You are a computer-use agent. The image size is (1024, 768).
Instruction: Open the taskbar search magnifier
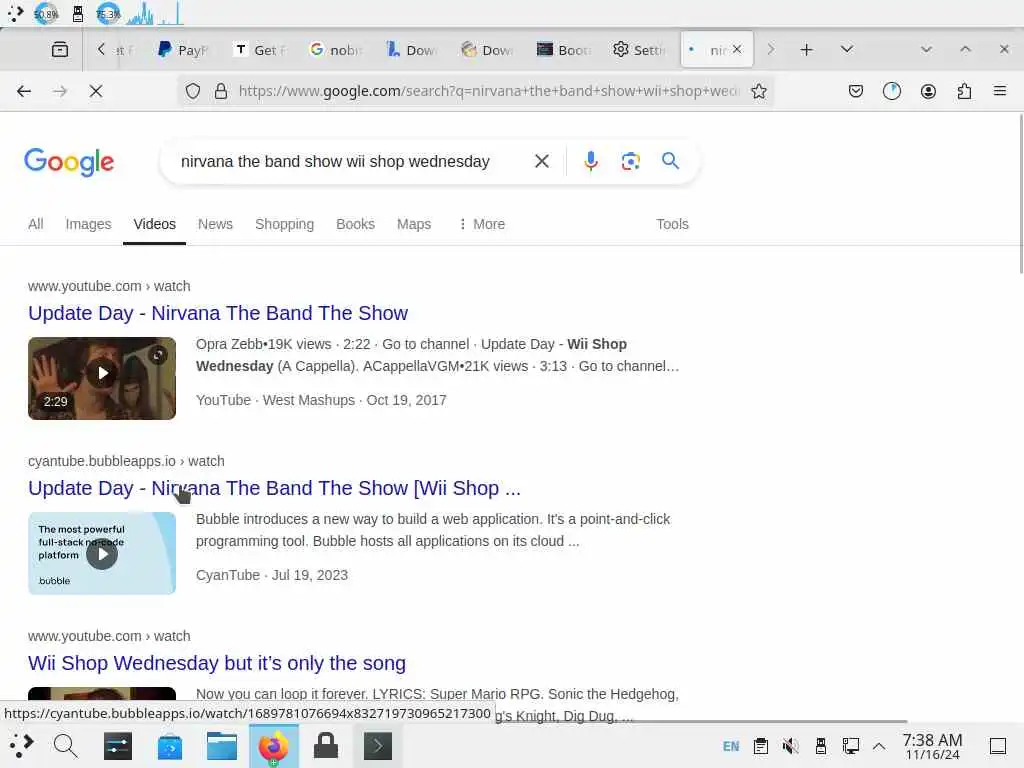65,746
